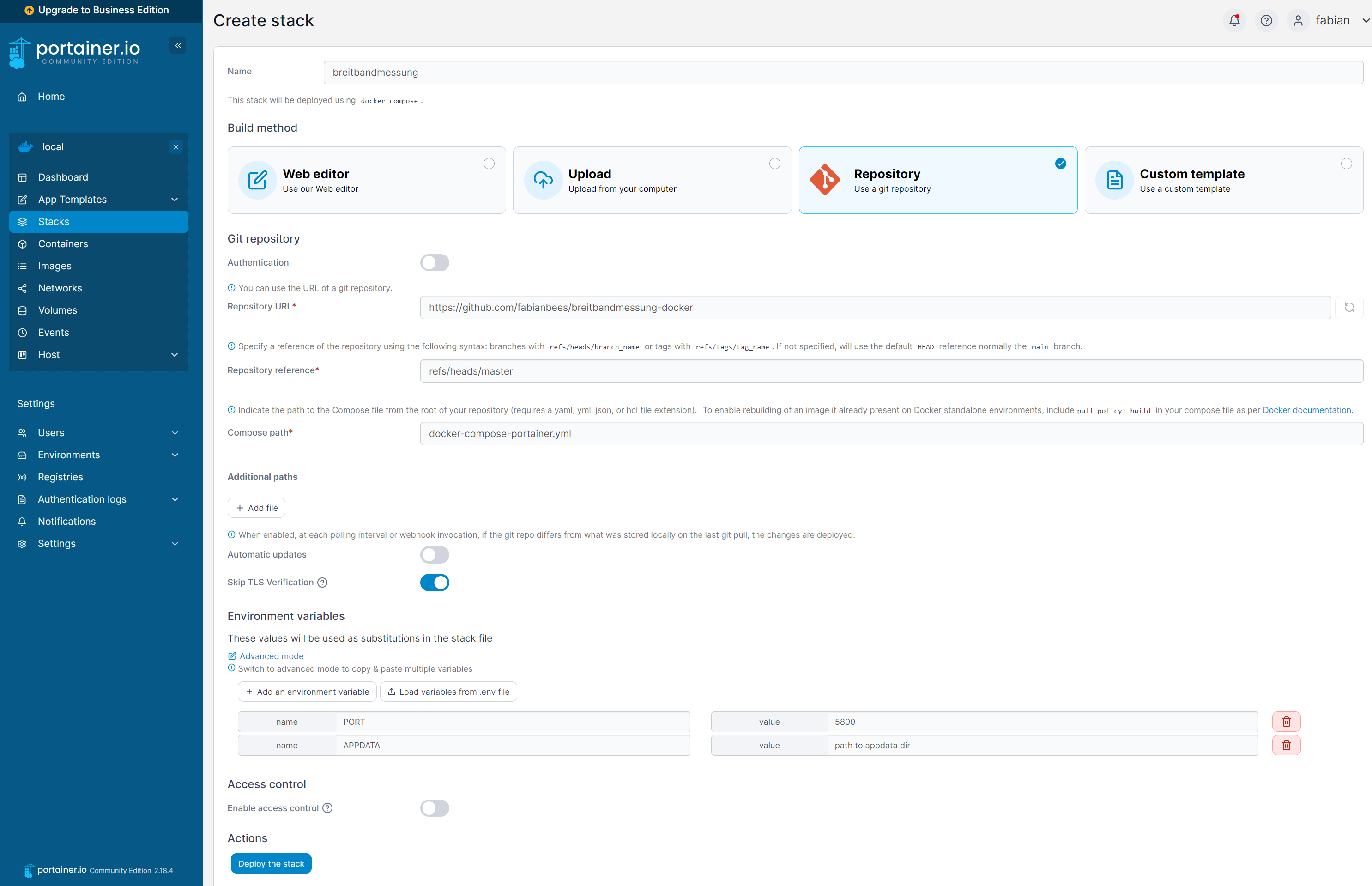Collapse the sidebar with double-chevron icon
Viewport: 1372px width, 886px height.
178,45
